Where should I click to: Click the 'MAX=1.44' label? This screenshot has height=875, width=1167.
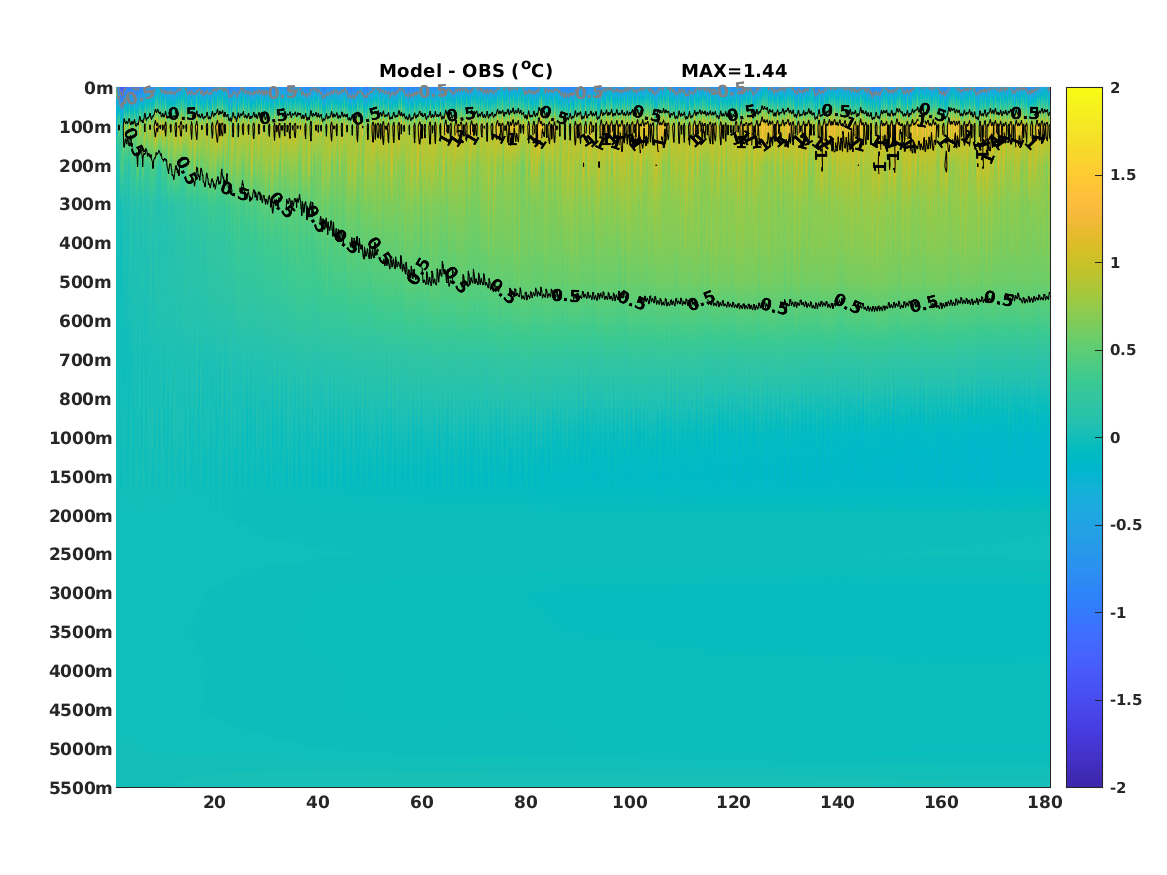(734, 71)
